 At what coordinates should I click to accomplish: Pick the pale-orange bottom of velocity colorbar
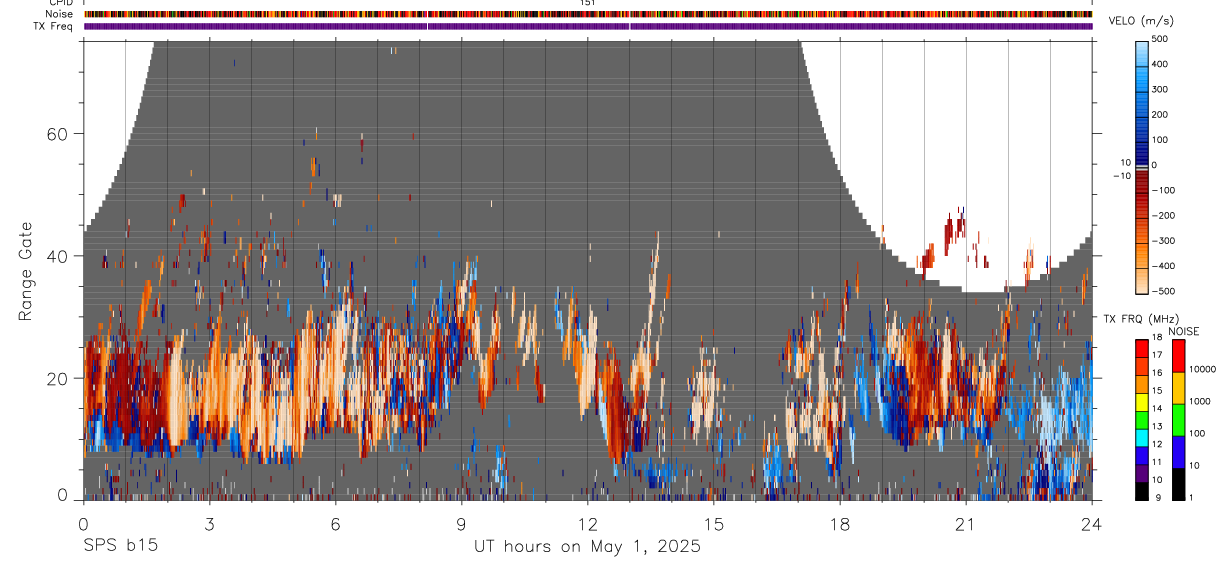pyautogui.click(x=1142, y=280)
